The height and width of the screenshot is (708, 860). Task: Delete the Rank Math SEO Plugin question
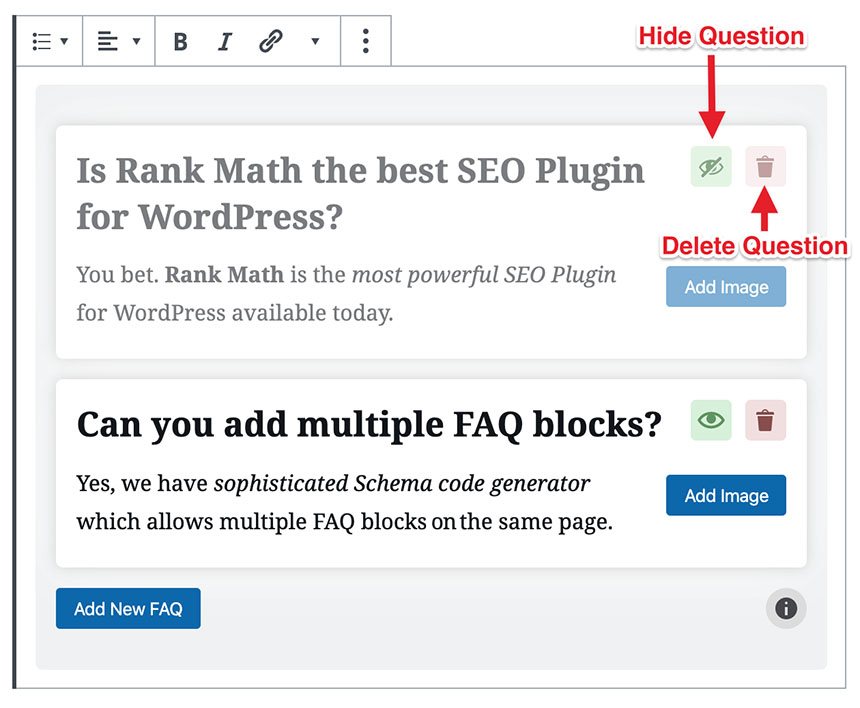pos(765,166)
